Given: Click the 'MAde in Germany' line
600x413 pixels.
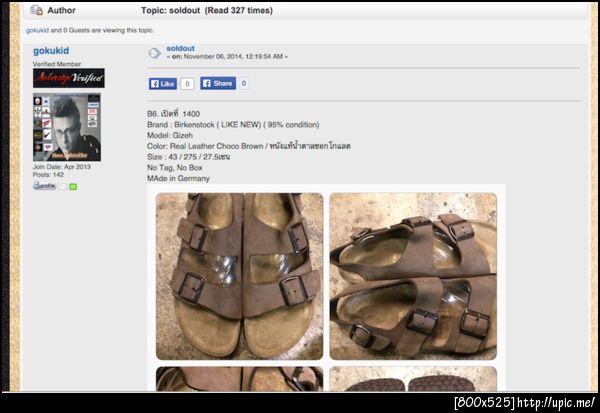Looking at the screenshot, I should (178, 178).
